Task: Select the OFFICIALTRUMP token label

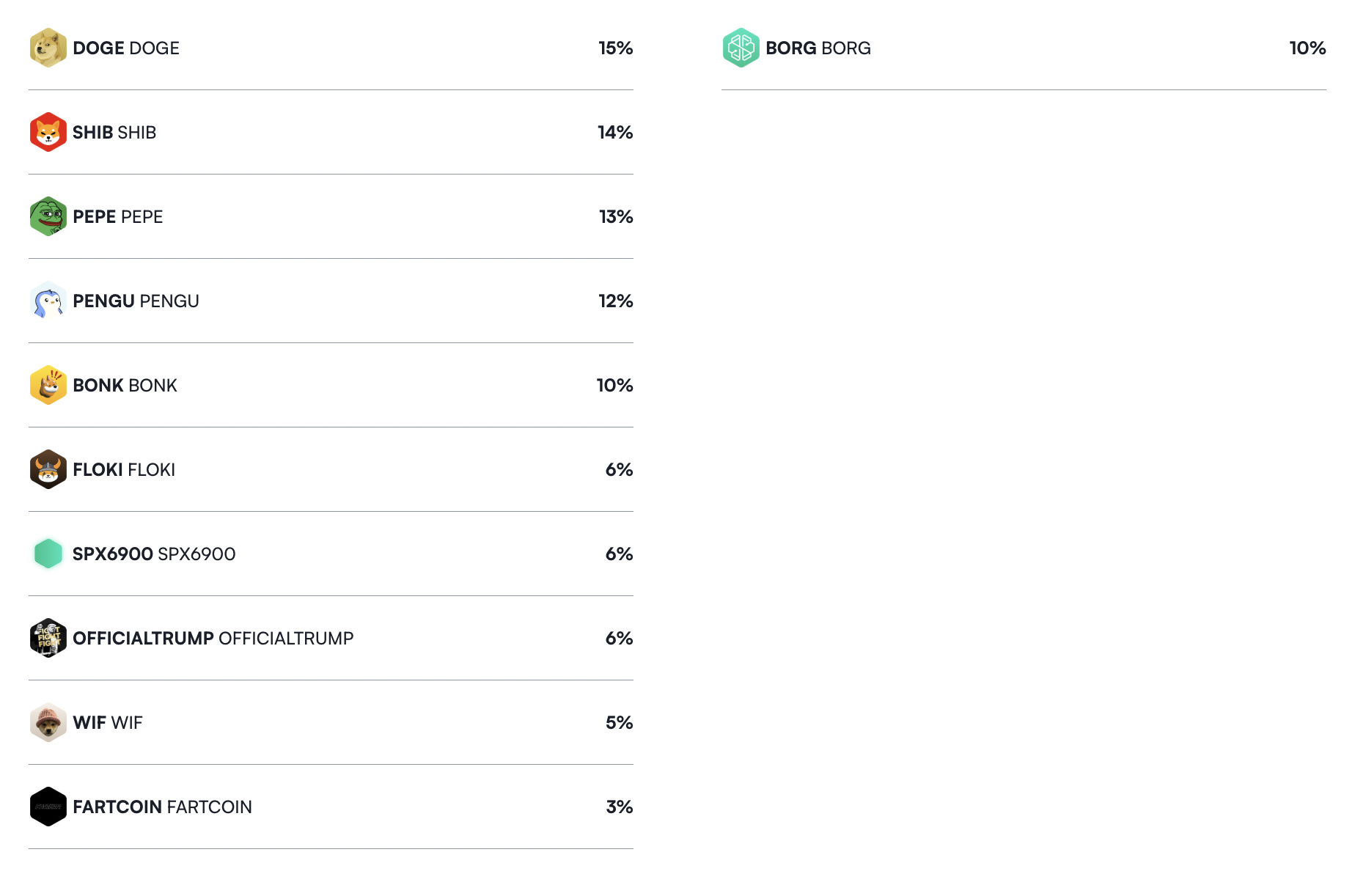Action: tap(213, 639)
